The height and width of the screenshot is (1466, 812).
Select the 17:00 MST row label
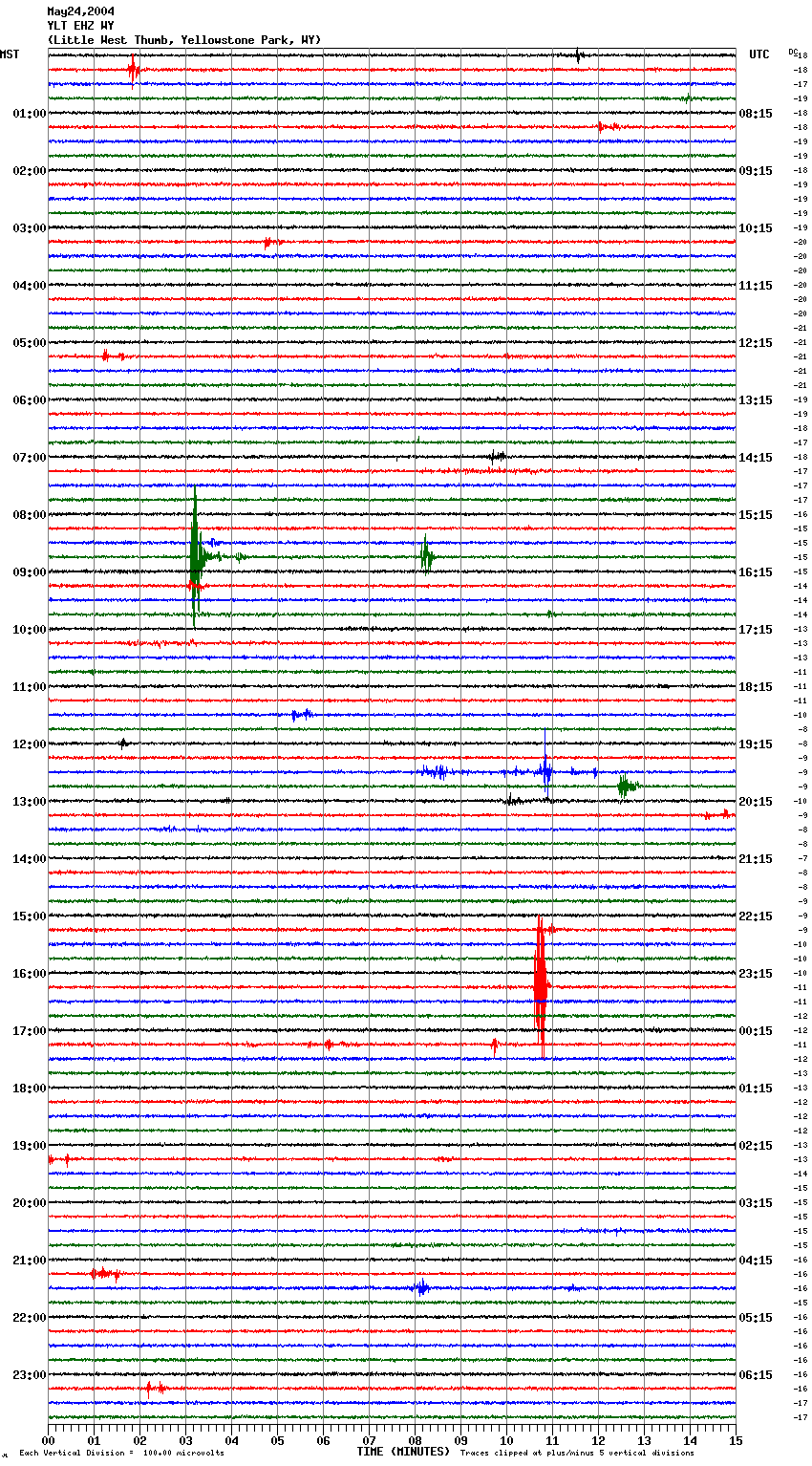click(x=30, y=1031)
